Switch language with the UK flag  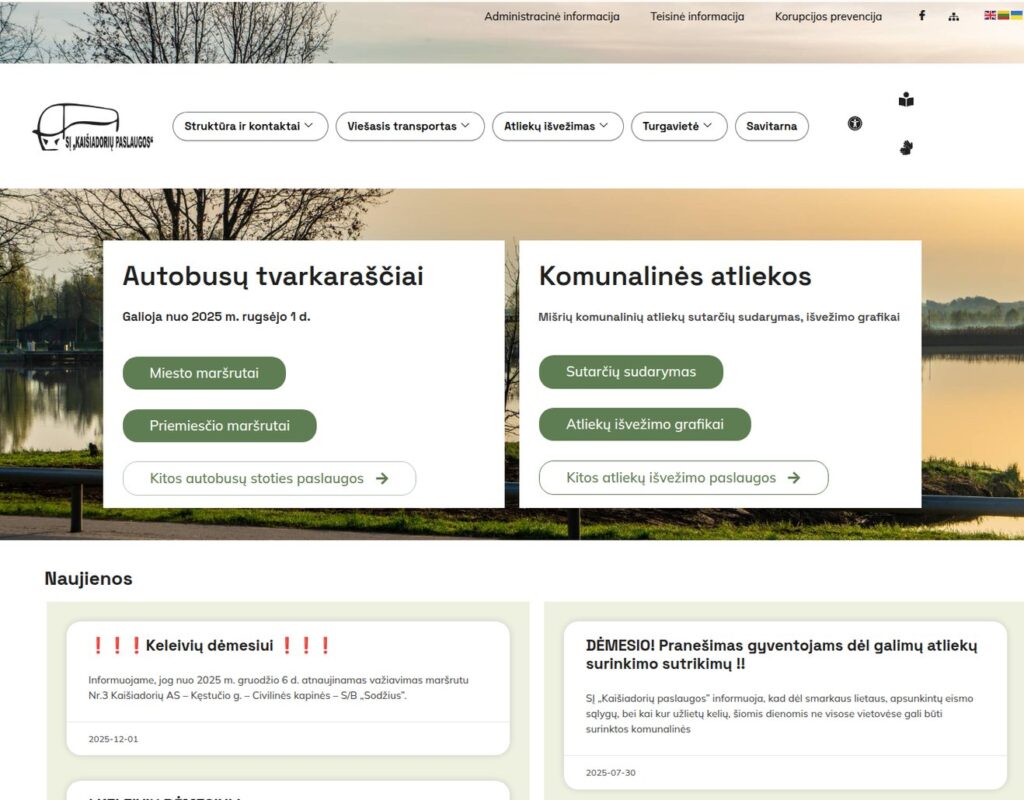point(990,15)
